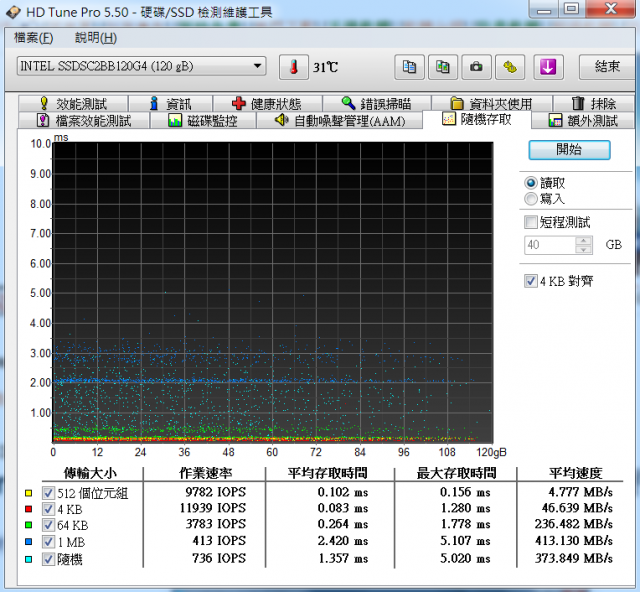
Task: Open the 檔案效能測試 file benchmark tab
Action: tap(84, 121)
